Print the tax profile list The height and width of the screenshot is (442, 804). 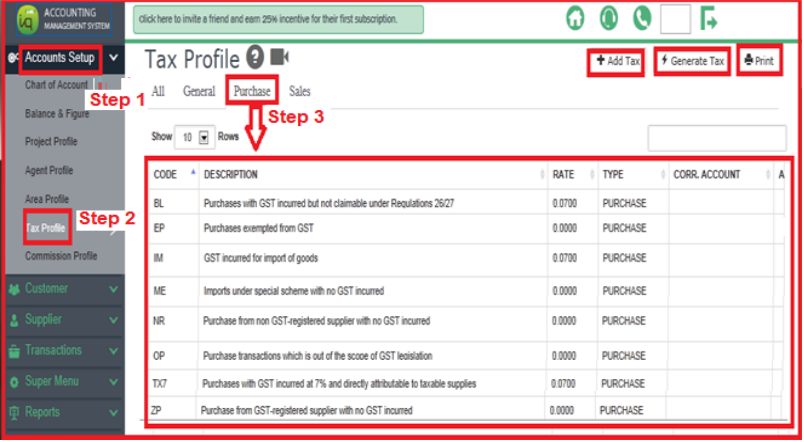point(758,62)
